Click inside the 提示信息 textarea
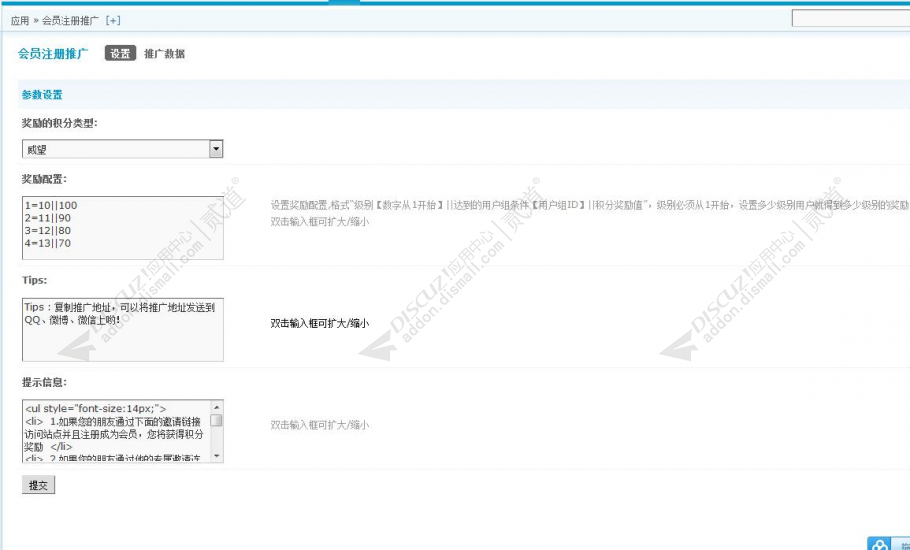Viewport: 910px width, 550px height. click(x=116, y=431)
